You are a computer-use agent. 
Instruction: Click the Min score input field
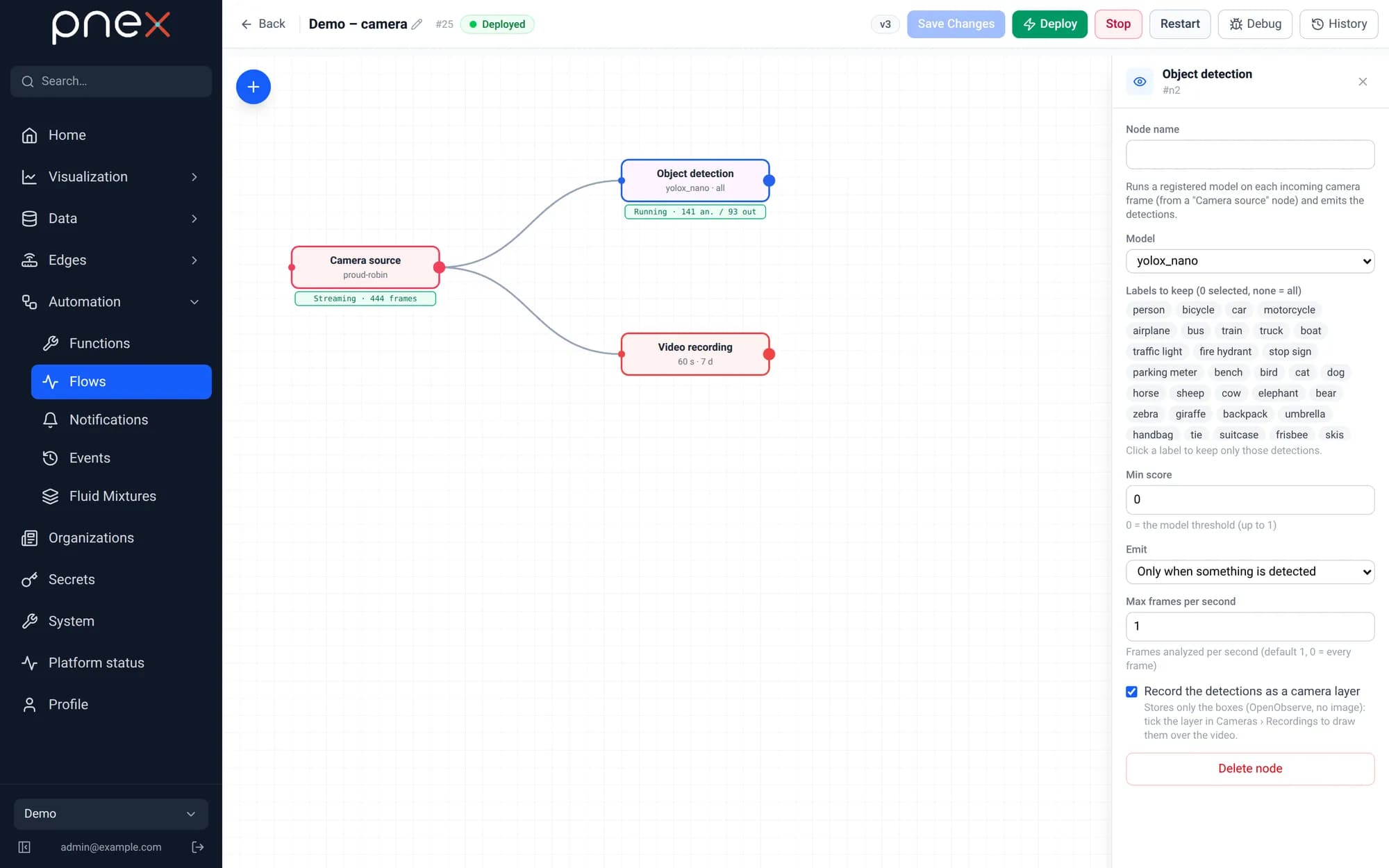(1250, 500)
